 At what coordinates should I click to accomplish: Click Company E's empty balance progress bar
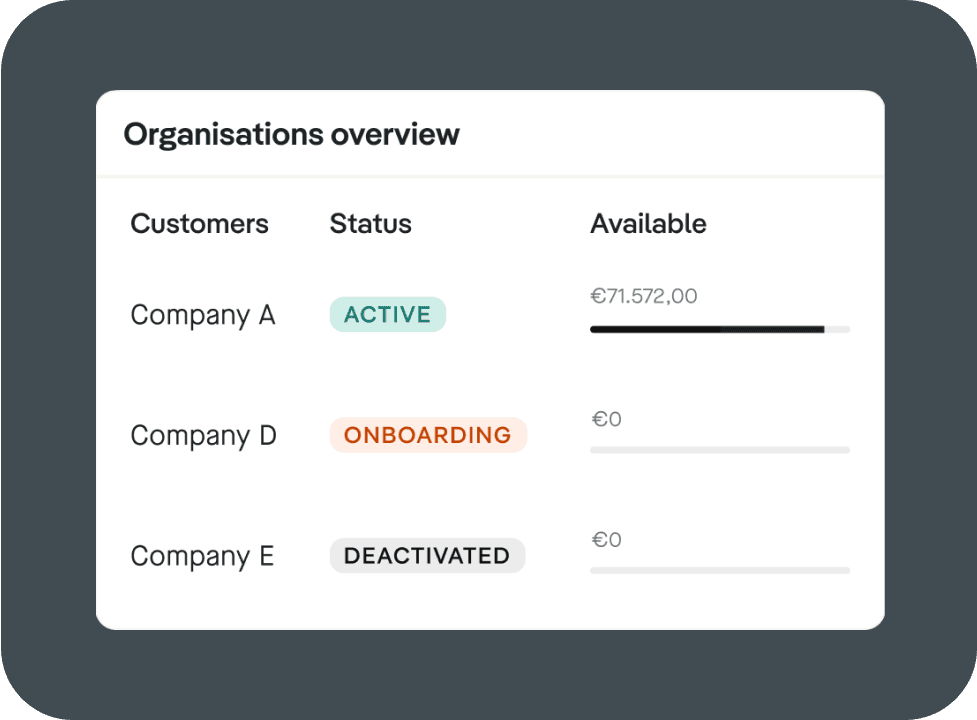720,570
